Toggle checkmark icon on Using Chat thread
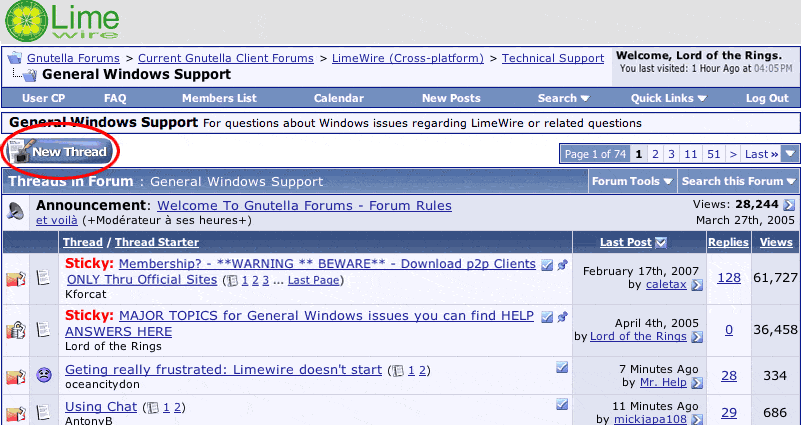801x425 pixels. click(562, 404)
